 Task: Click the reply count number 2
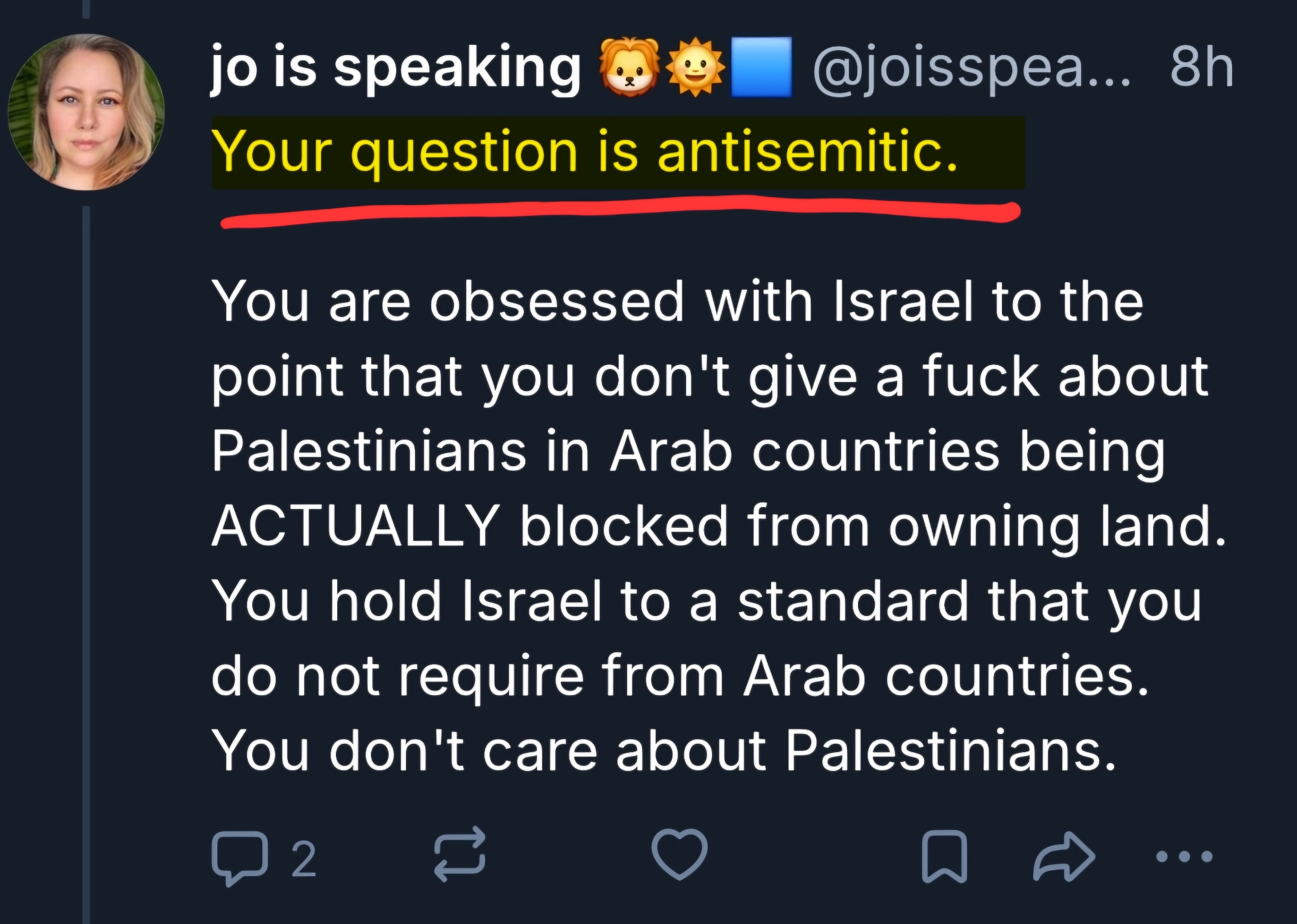(303, 859)
